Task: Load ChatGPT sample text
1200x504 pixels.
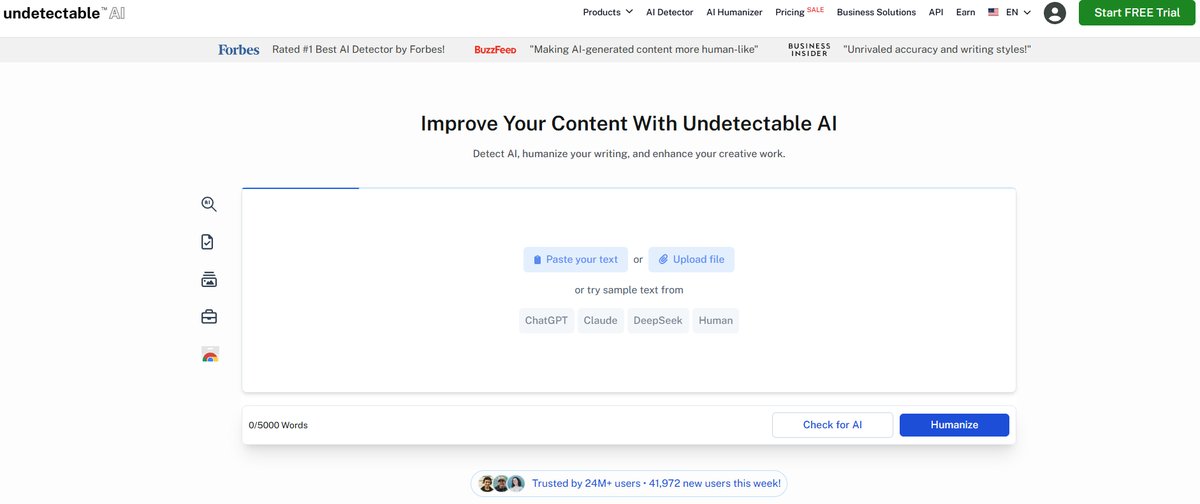Action: 546,321
